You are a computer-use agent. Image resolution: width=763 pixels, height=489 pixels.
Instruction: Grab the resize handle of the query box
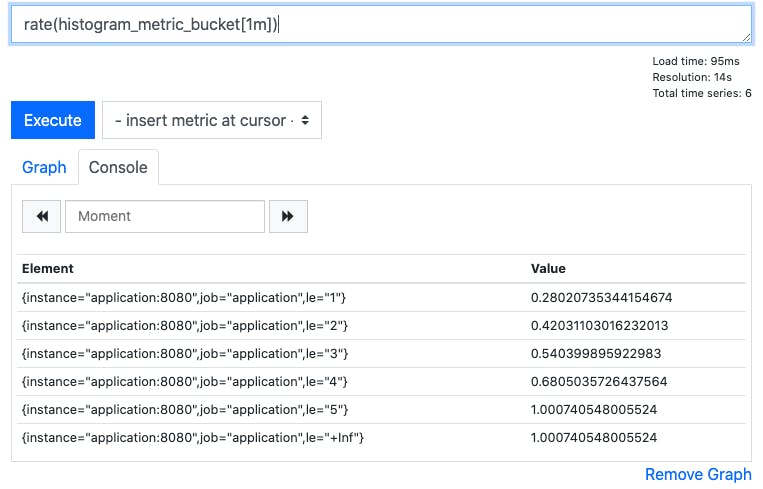(x=746, y=37)
